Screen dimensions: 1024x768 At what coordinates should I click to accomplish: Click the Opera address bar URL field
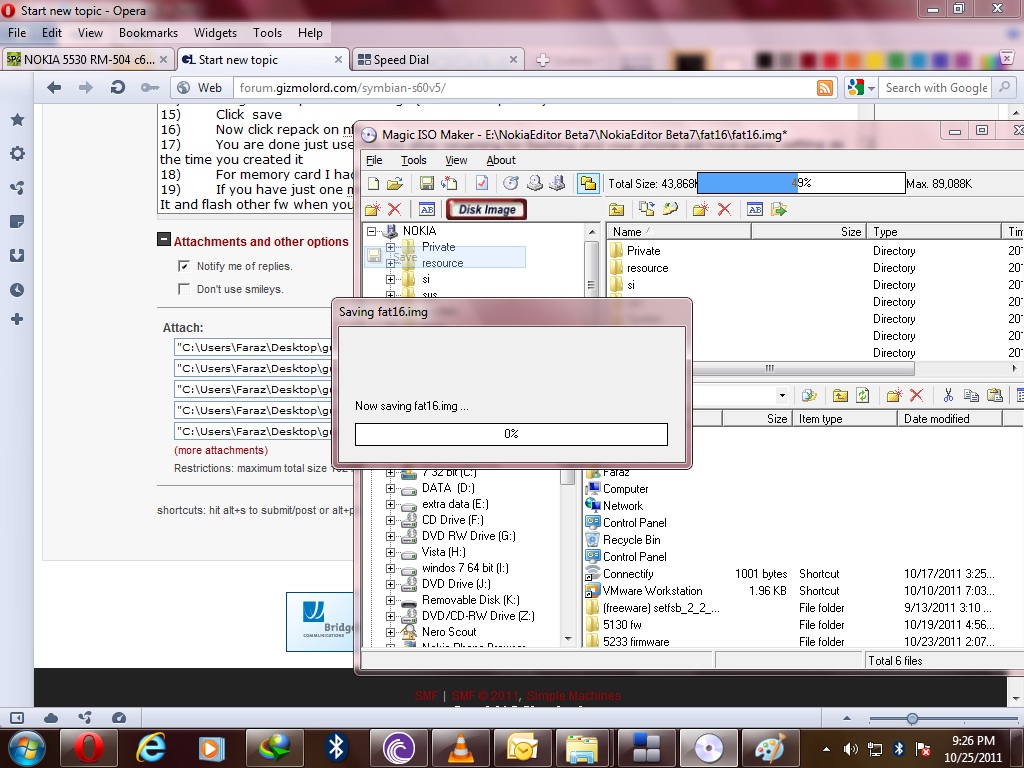(524, 88)
